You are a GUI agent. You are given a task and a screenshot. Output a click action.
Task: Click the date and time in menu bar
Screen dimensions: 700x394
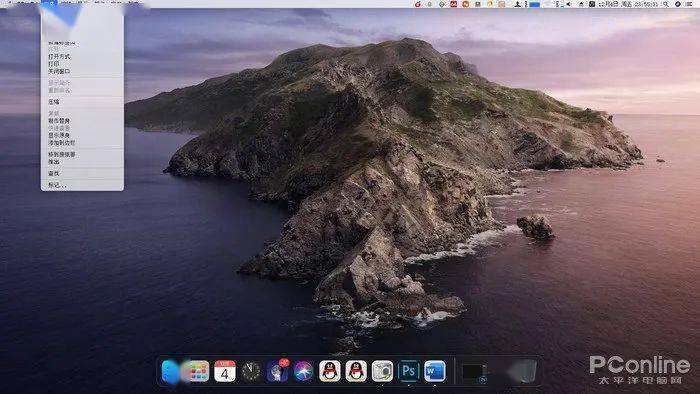(628, 4)
